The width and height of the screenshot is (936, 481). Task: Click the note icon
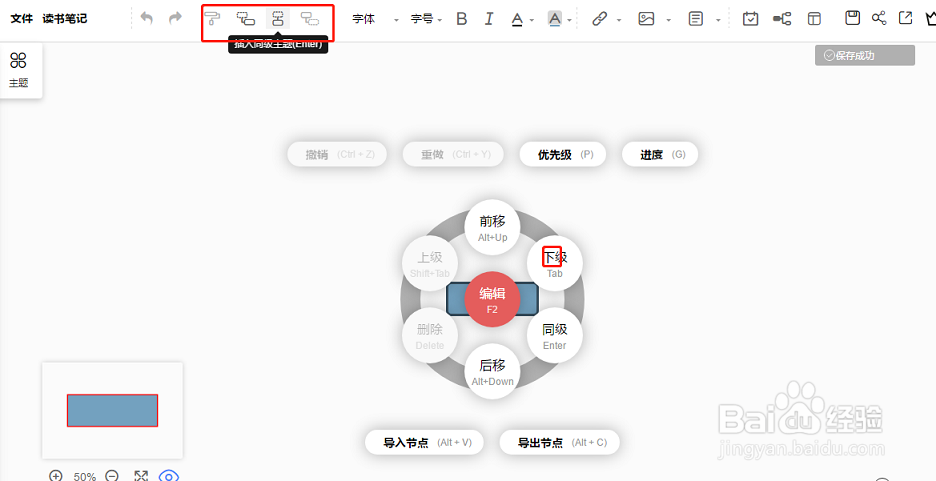tap(695, 19)
